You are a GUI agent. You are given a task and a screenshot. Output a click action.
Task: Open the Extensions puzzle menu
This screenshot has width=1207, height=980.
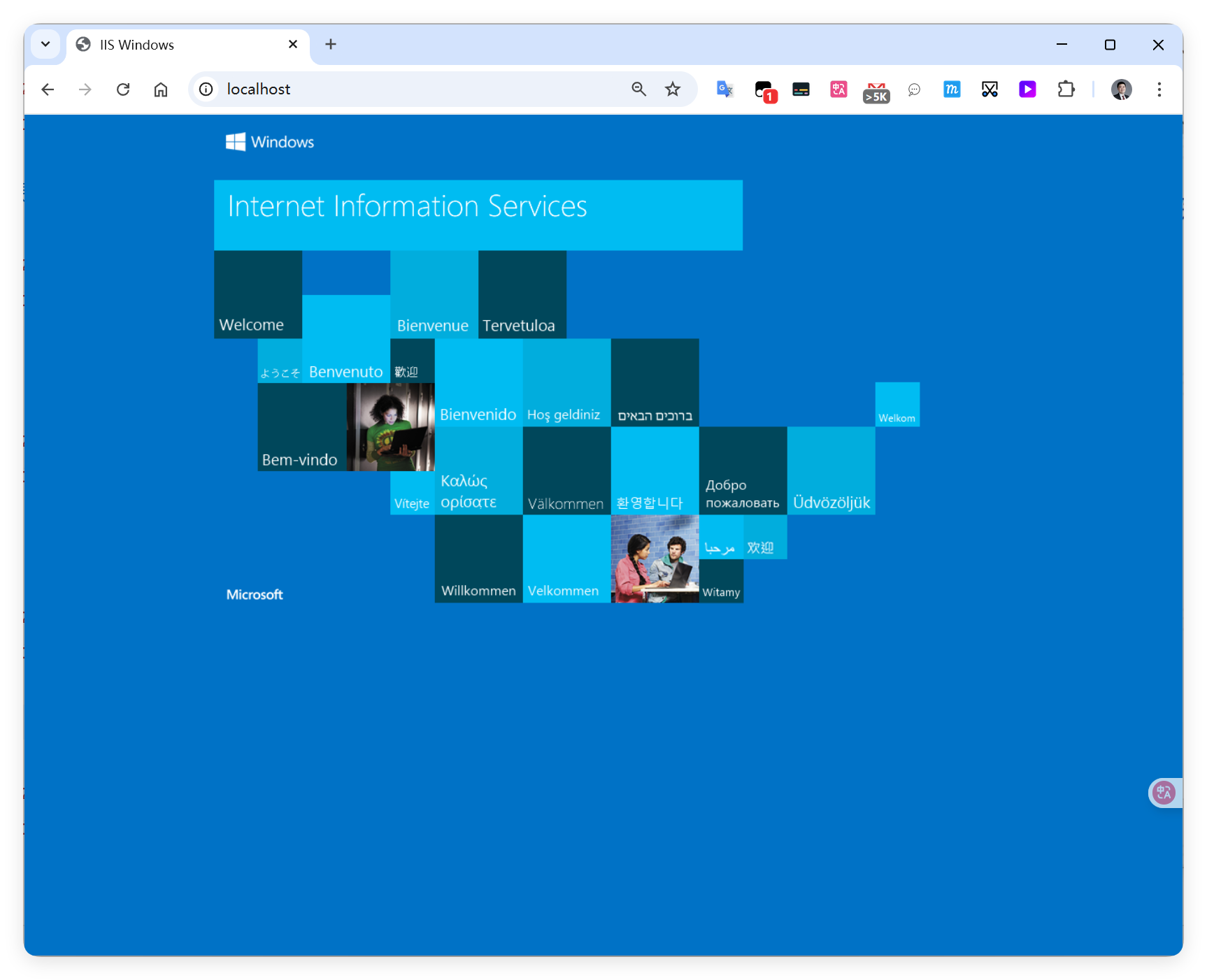(1066, 89)
